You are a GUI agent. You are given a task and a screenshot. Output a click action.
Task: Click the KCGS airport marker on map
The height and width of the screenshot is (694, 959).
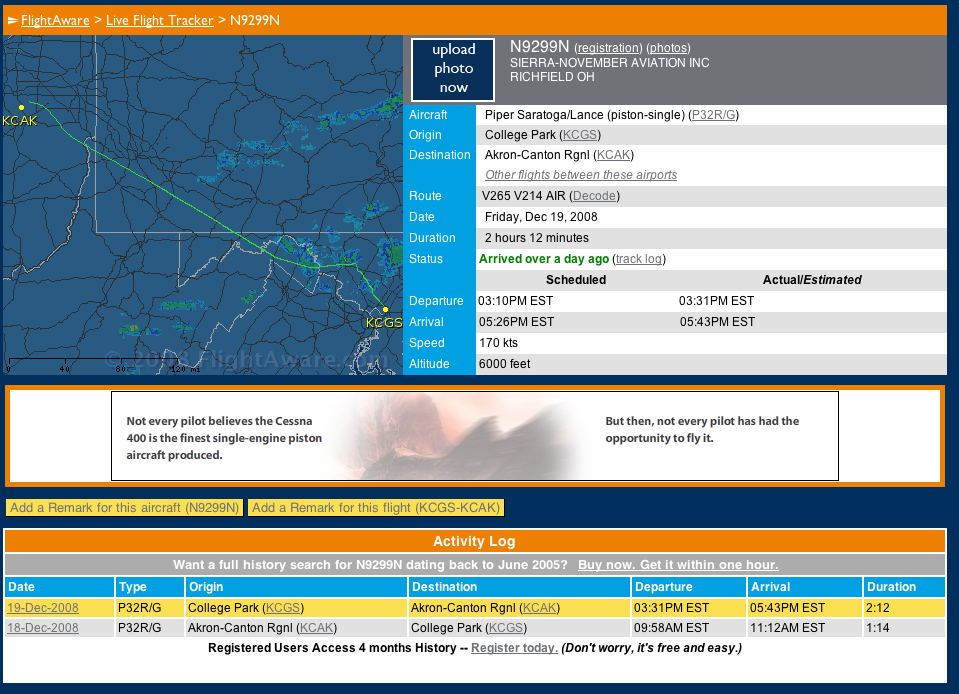(385, 309)
